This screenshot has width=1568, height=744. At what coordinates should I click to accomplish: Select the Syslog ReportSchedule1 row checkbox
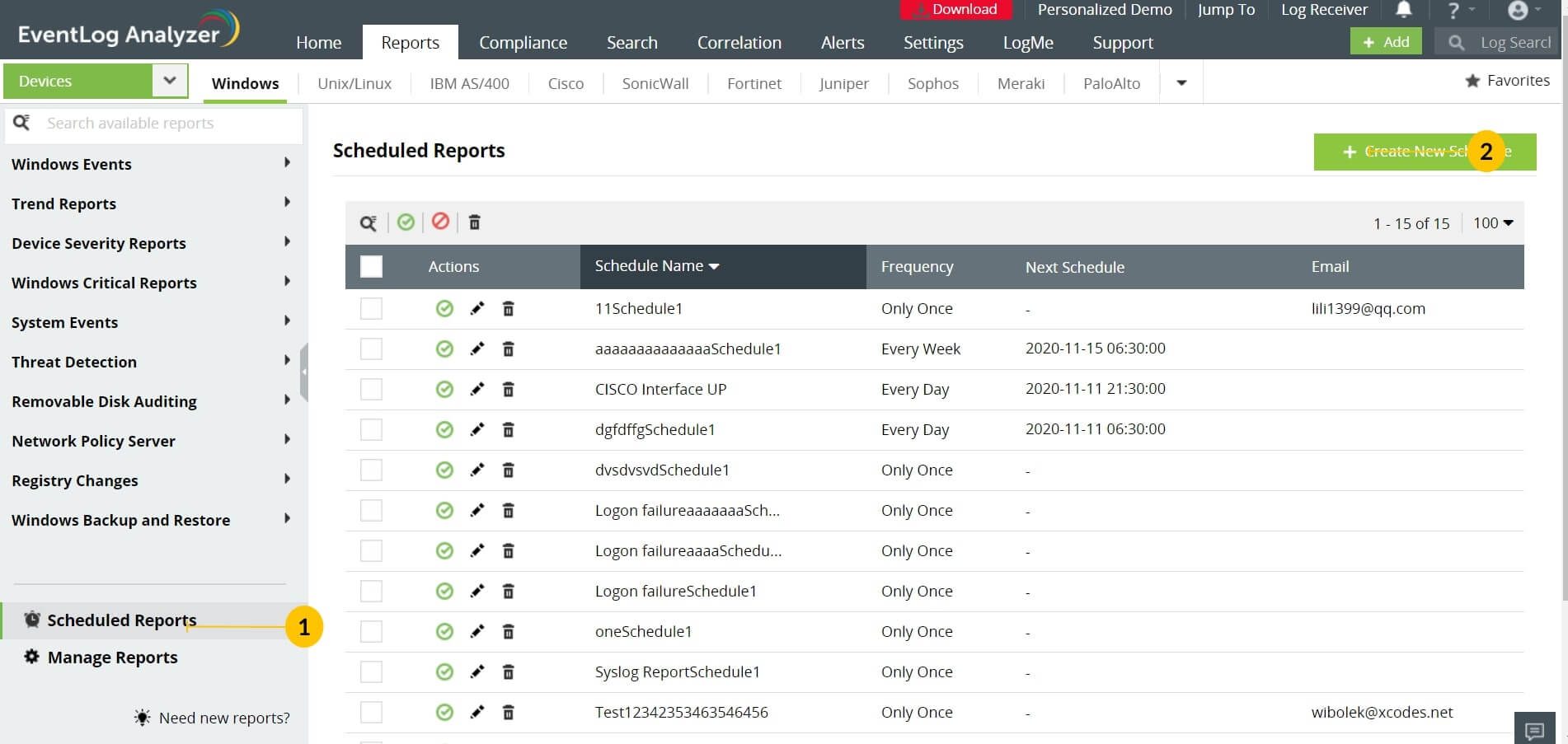click(372, 672)
